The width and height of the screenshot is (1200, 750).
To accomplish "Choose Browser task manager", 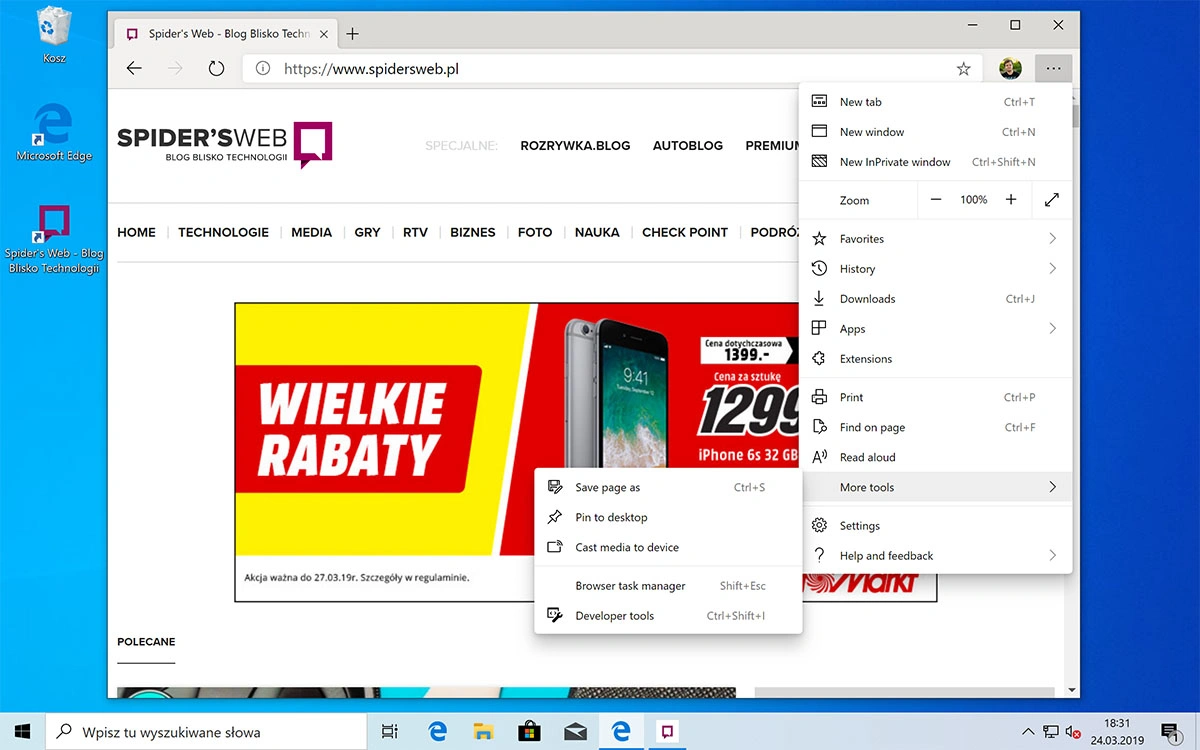I will (668, 586).
